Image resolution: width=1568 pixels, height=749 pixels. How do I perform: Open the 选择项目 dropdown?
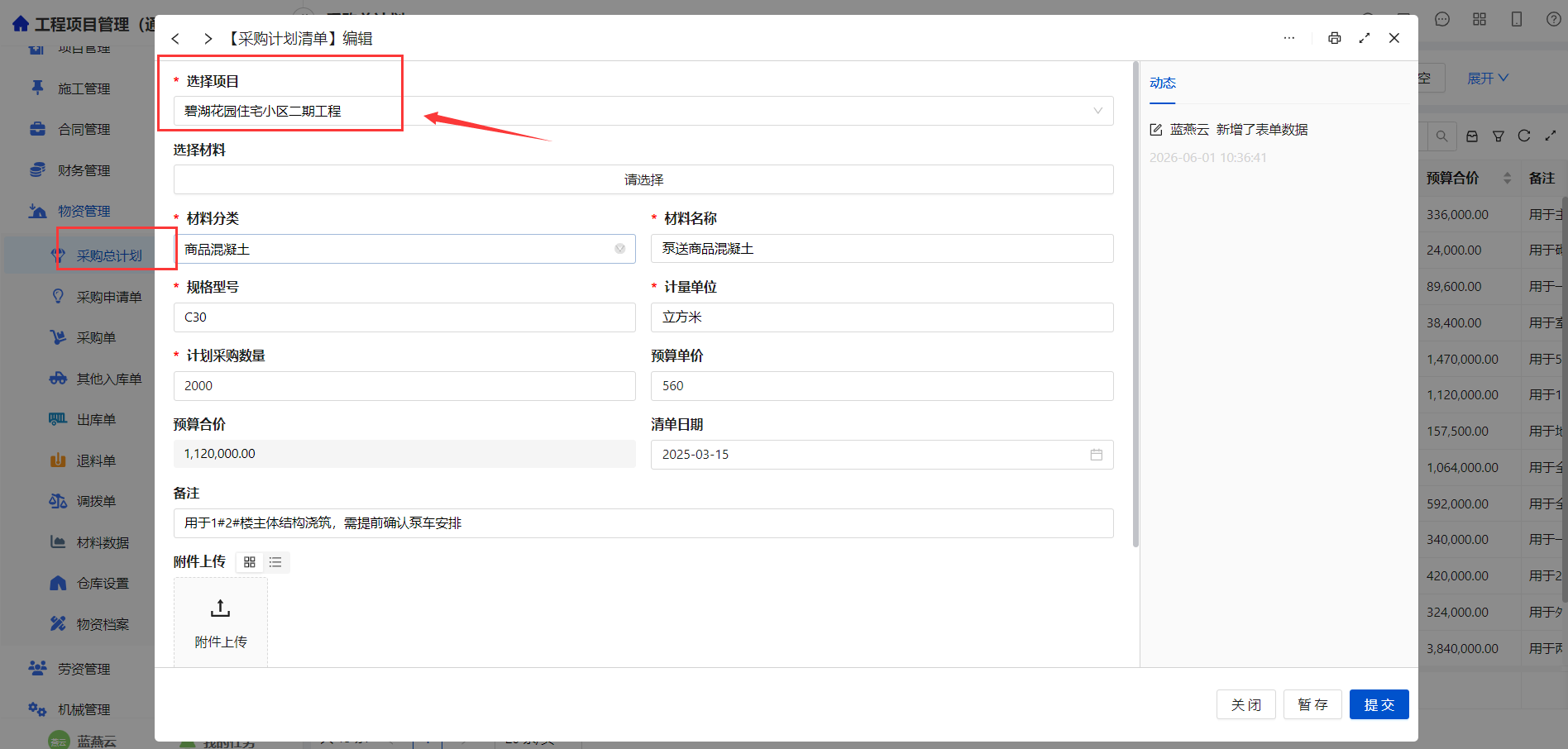[643, 111]
